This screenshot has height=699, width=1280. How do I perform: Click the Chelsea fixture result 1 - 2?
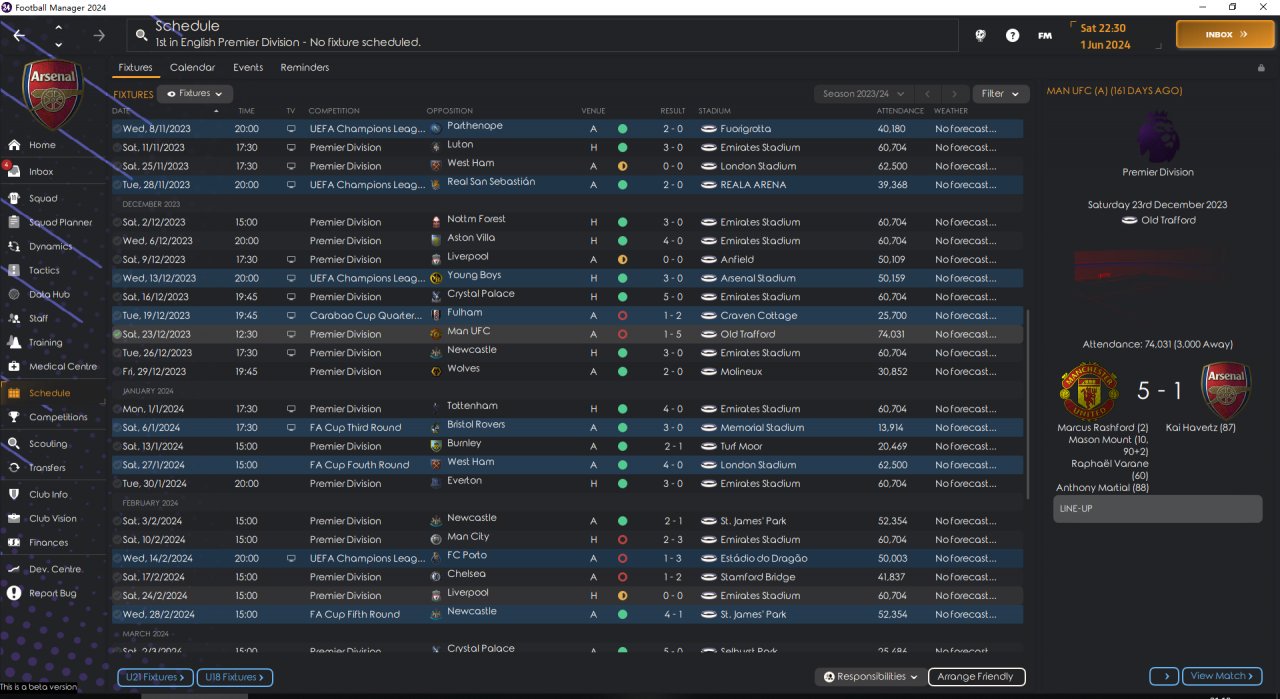point(672,577)
